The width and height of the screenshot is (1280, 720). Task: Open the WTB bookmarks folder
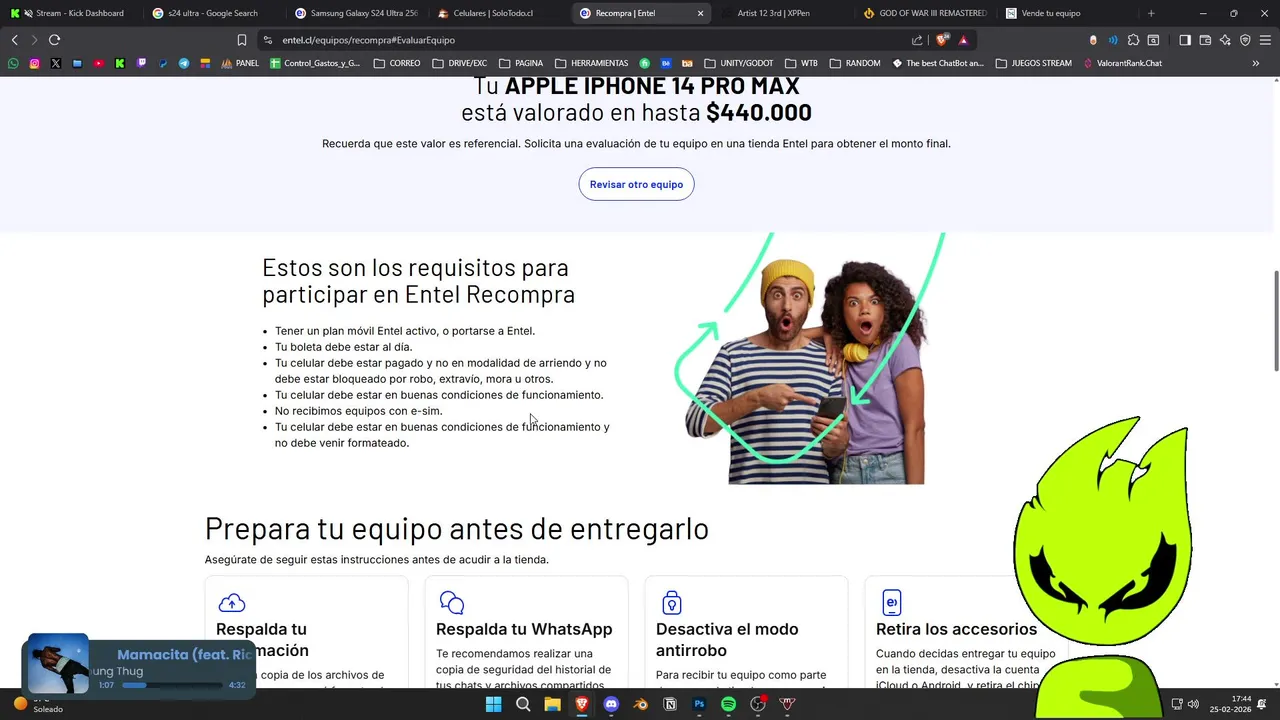[802, 63]
